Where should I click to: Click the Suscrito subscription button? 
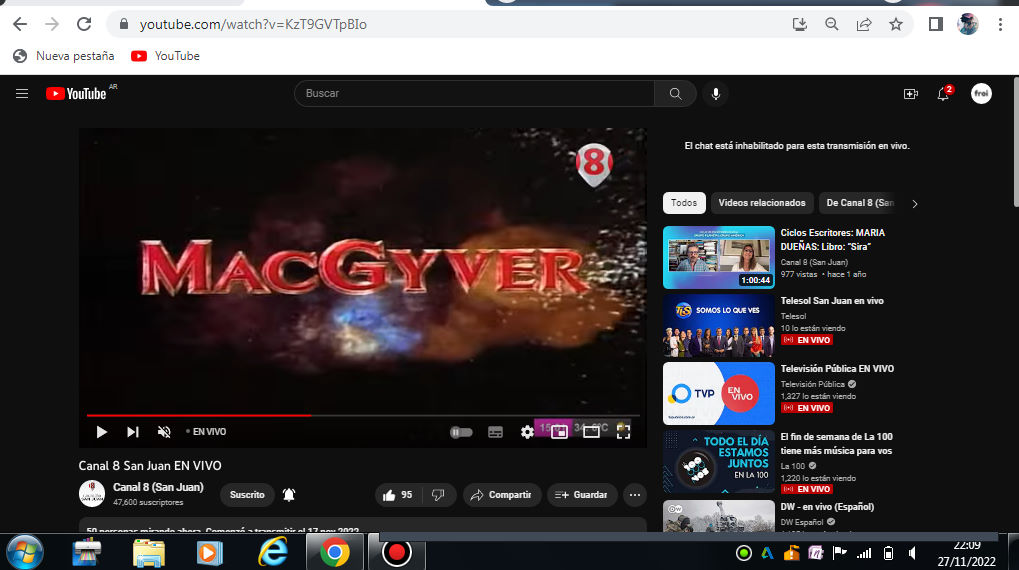click(247, 495)
